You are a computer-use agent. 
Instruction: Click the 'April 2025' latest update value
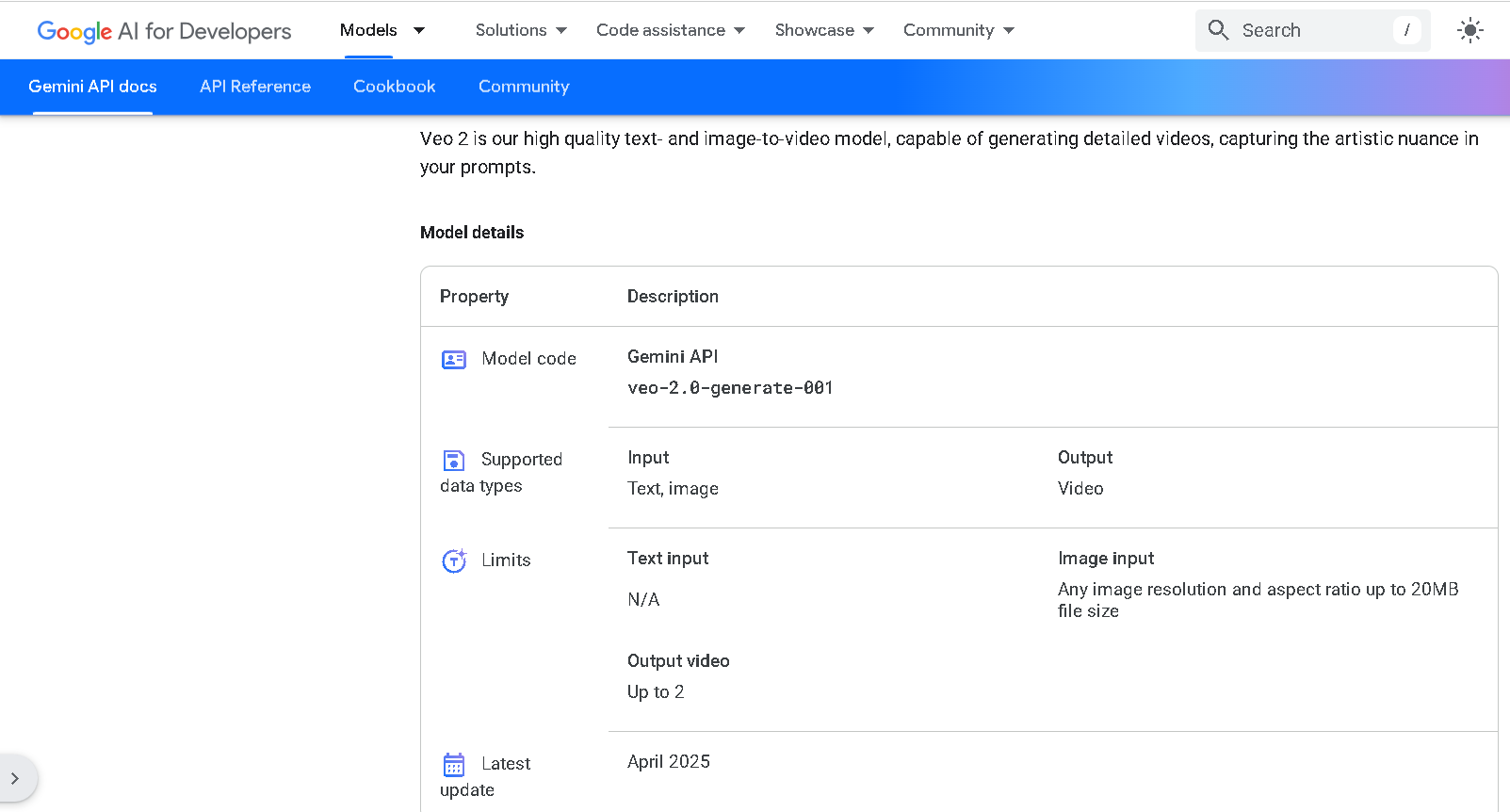tap(669, 762)
